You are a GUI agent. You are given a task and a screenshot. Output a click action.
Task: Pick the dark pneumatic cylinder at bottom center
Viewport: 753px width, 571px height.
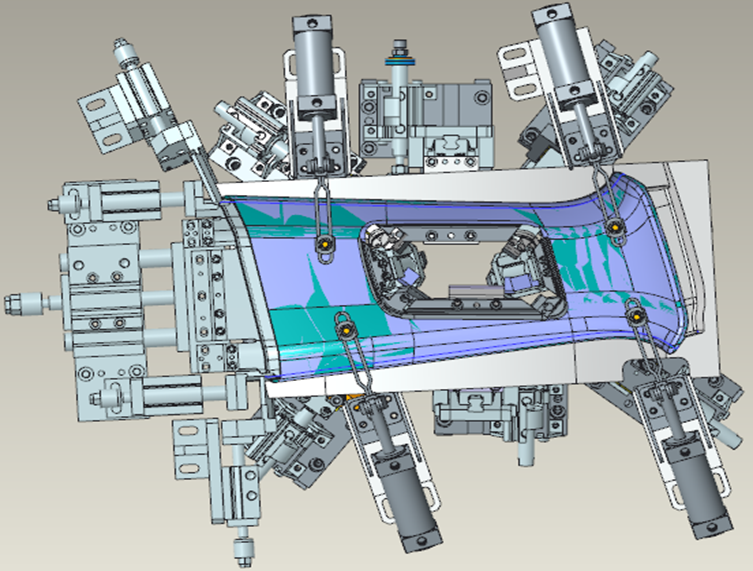(406, 499)
